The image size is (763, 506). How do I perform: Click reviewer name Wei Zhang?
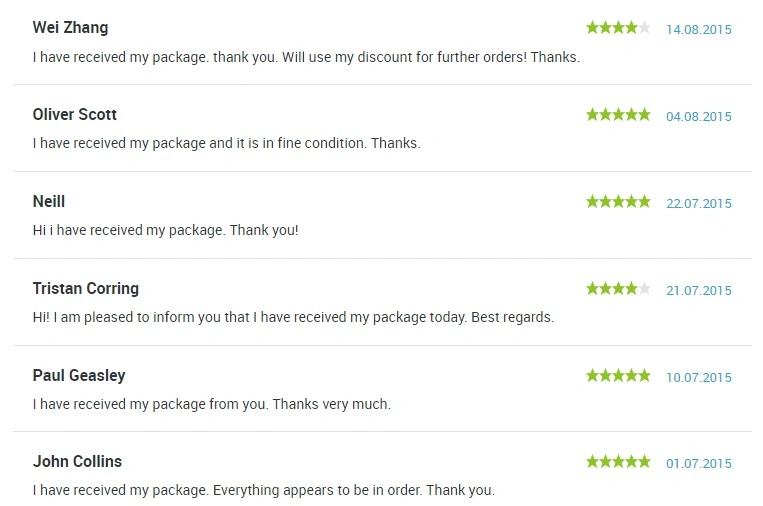pyautogui.click(x=71, y=28)
